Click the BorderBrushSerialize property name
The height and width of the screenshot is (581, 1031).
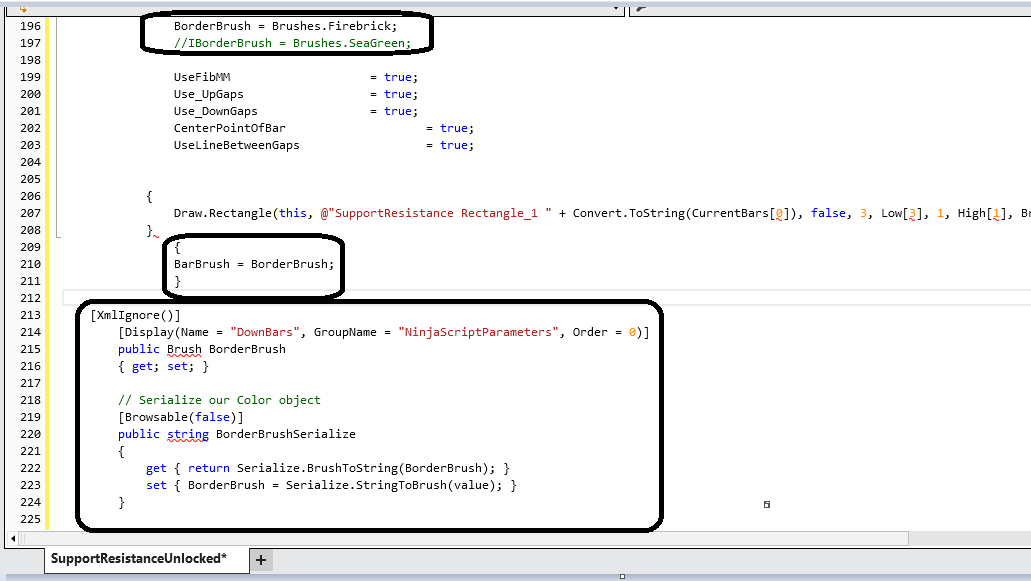click(285, 434)
